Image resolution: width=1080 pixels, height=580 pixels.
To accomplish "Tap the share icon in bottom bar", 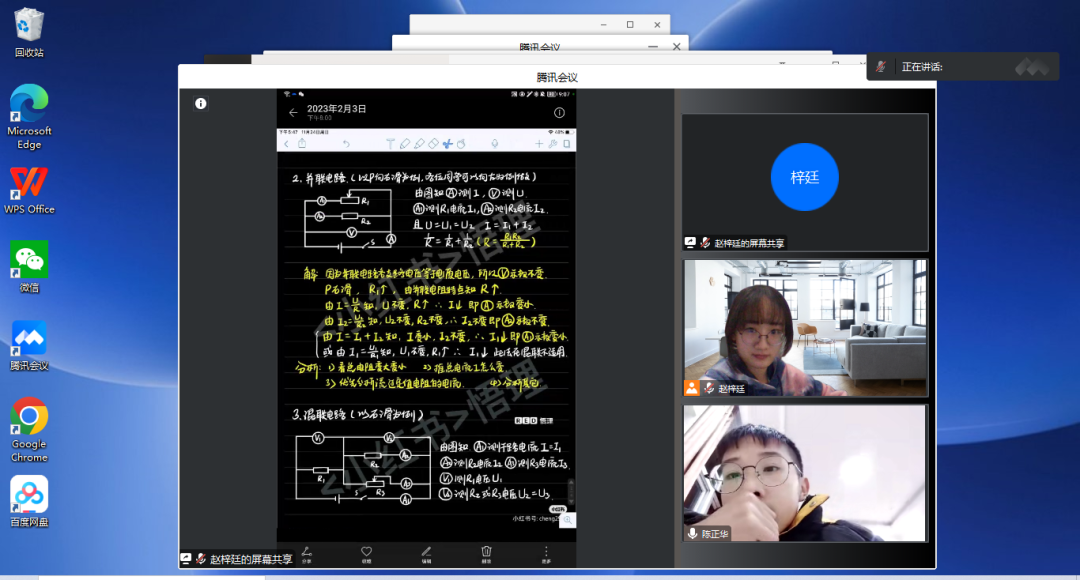I will click(306, 552).
